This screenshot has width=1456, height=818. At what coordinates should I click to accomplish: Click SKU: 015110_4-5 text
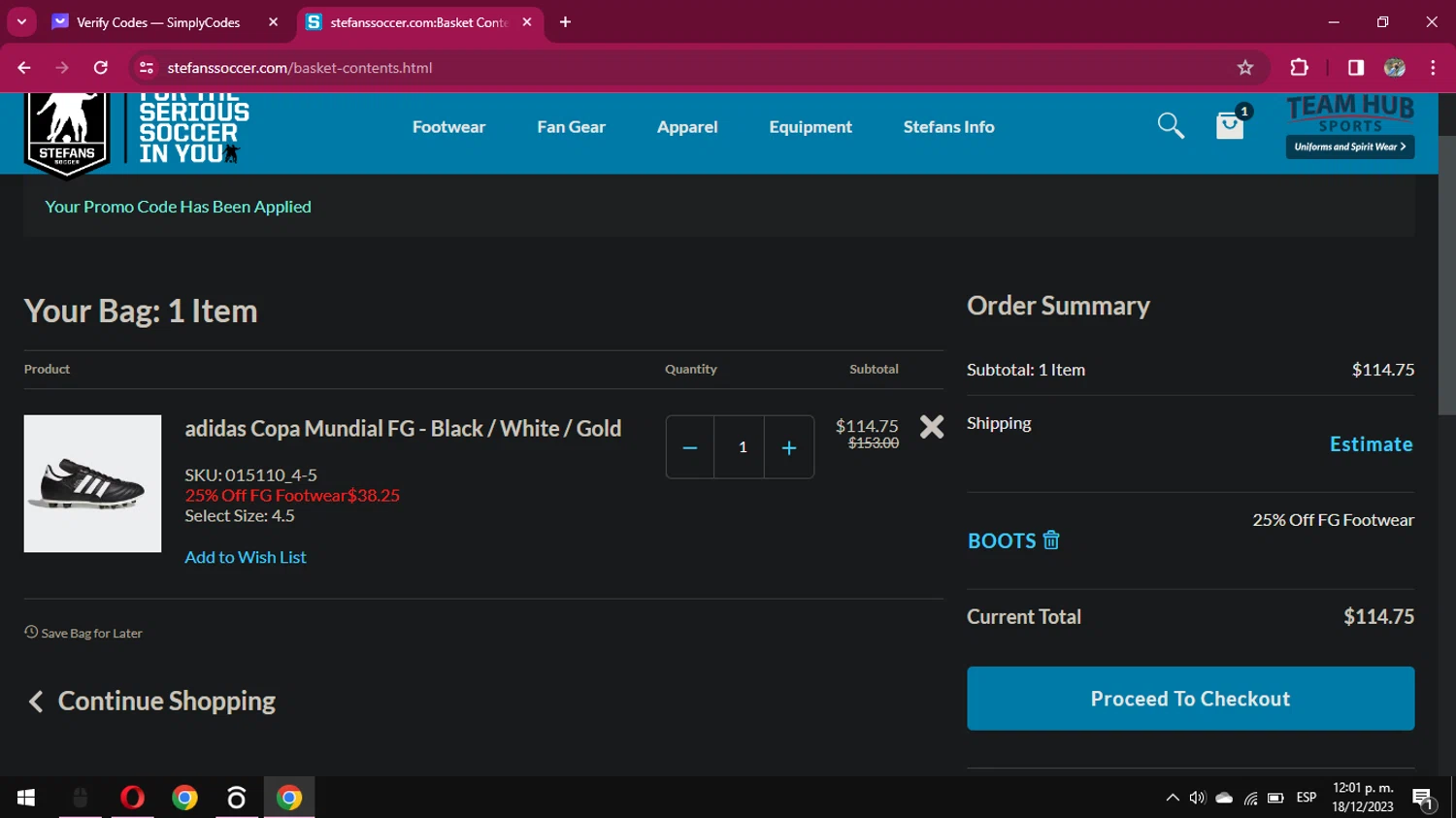pyautogui.click(x=251, y=474)
